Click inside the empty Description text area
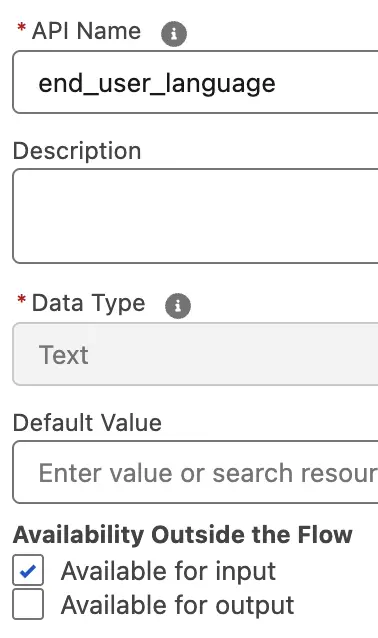Screen dimensions: 378x638 [x=195, y=216]
